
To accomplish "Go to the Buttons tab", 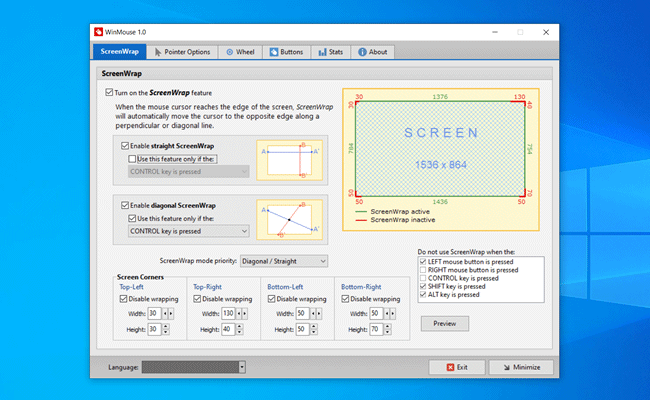I will 286,52.
